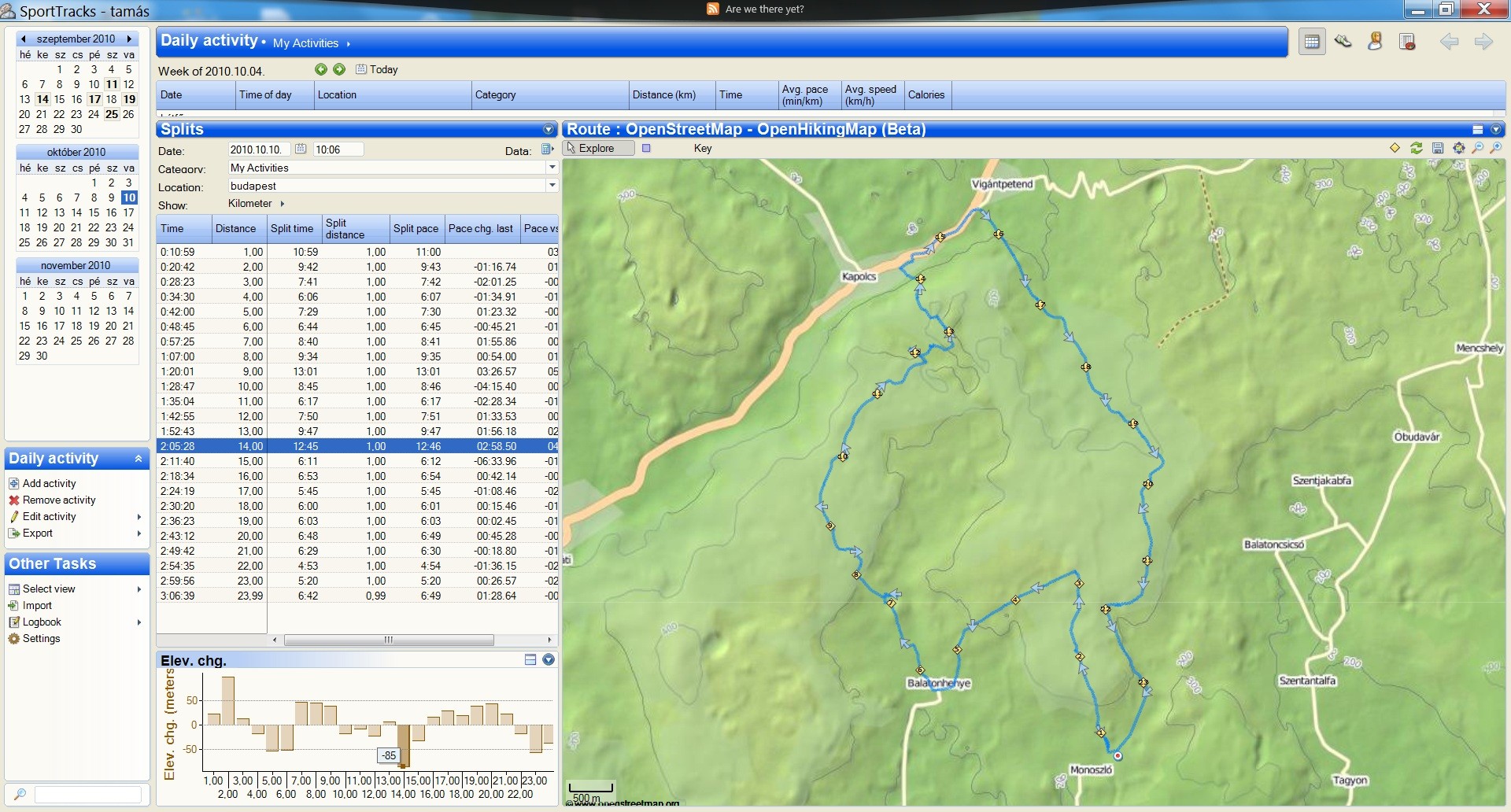Click the RSS feed icon in title bar
Screen dimensions: 1511x812
713,9
